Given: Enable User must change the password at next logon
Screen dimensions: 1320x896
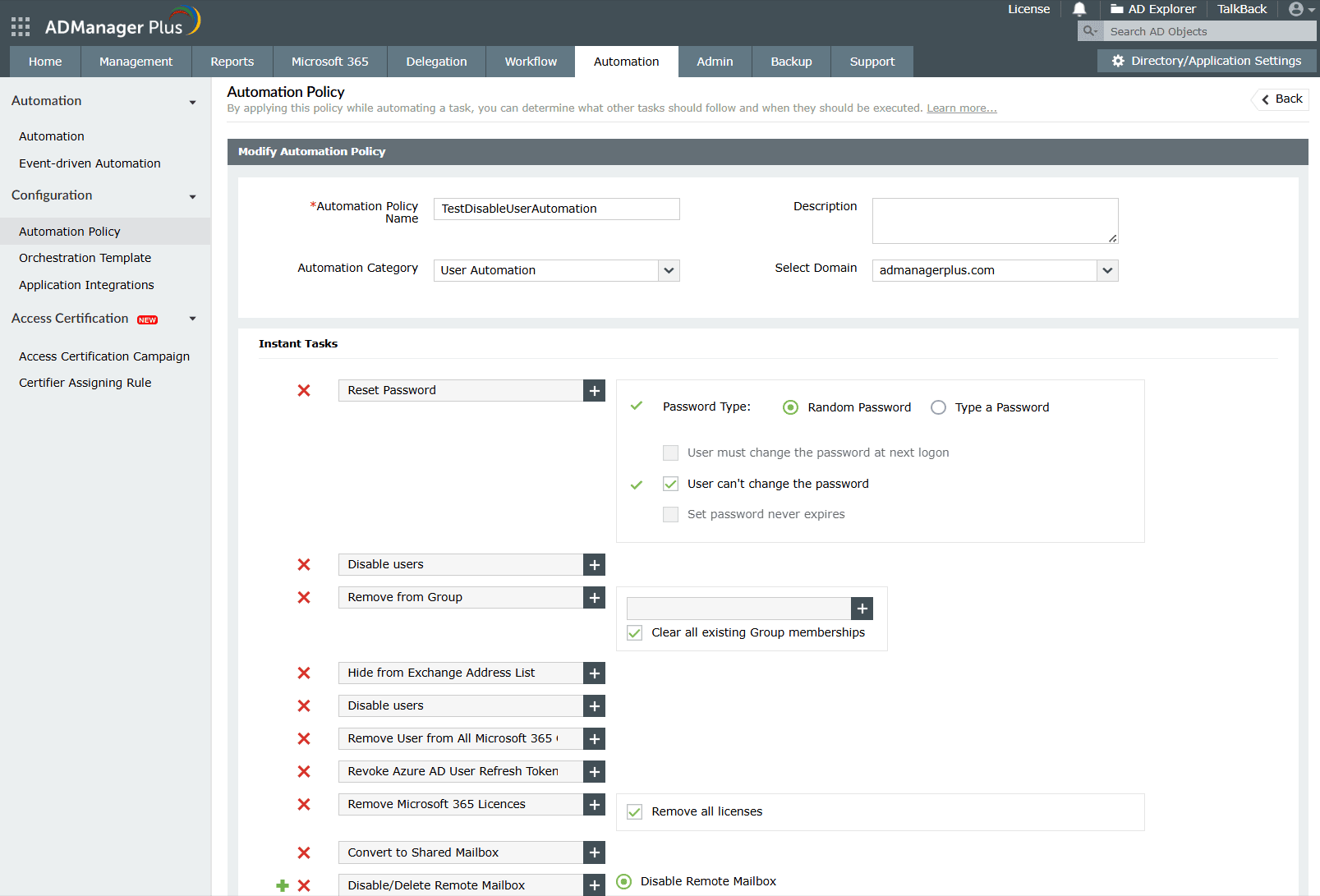Looking at the screenshot, I should coord(670,453).
